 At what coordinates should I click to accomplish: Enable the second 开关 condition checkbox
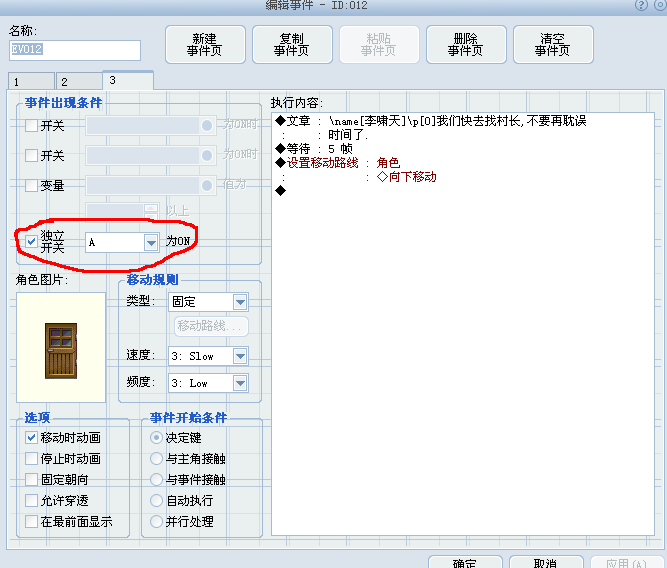tap(31, 155)
